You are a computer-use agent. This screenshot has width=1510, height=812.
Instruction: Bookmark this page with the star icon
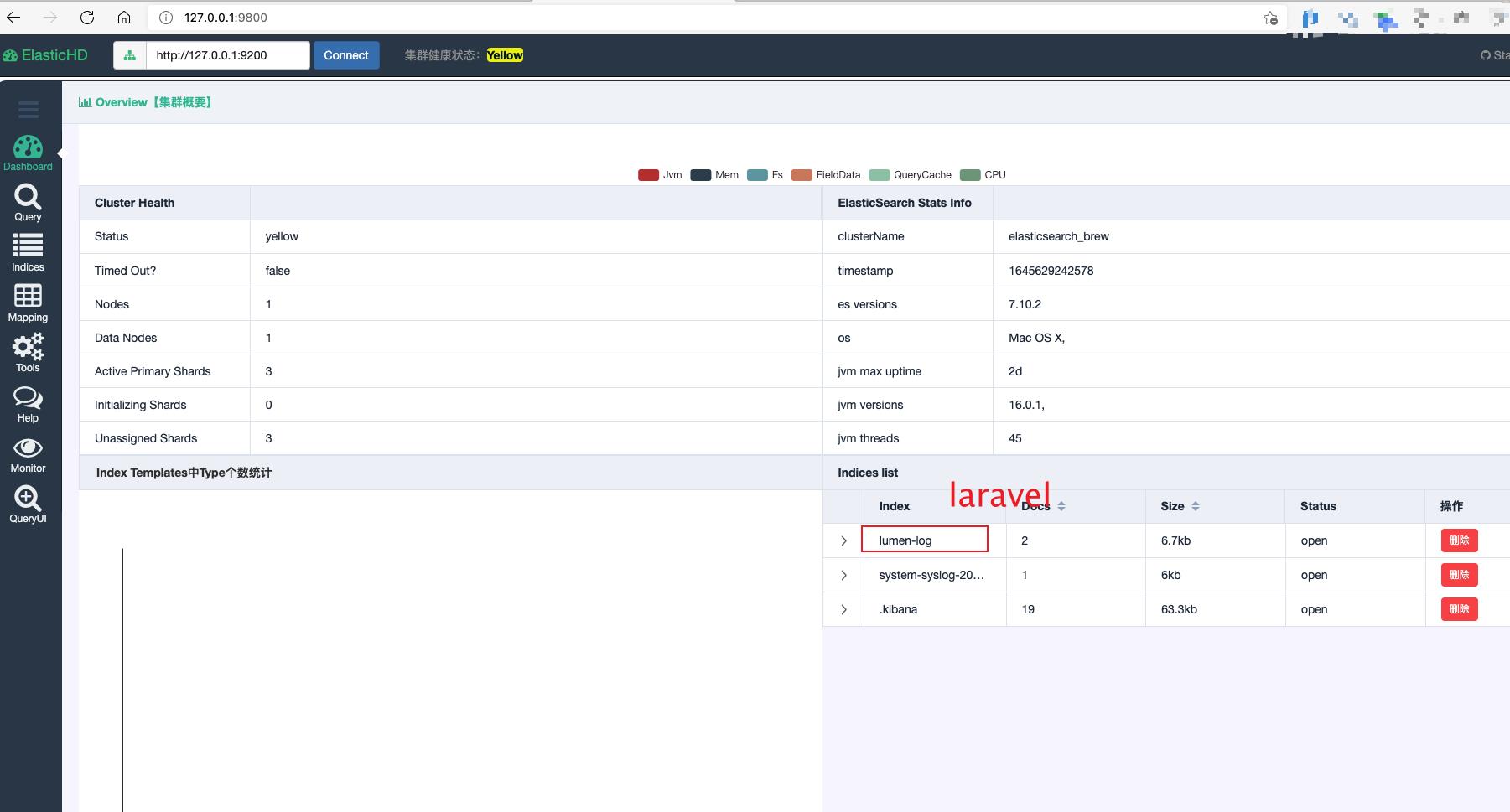(x=1270, y=18)
